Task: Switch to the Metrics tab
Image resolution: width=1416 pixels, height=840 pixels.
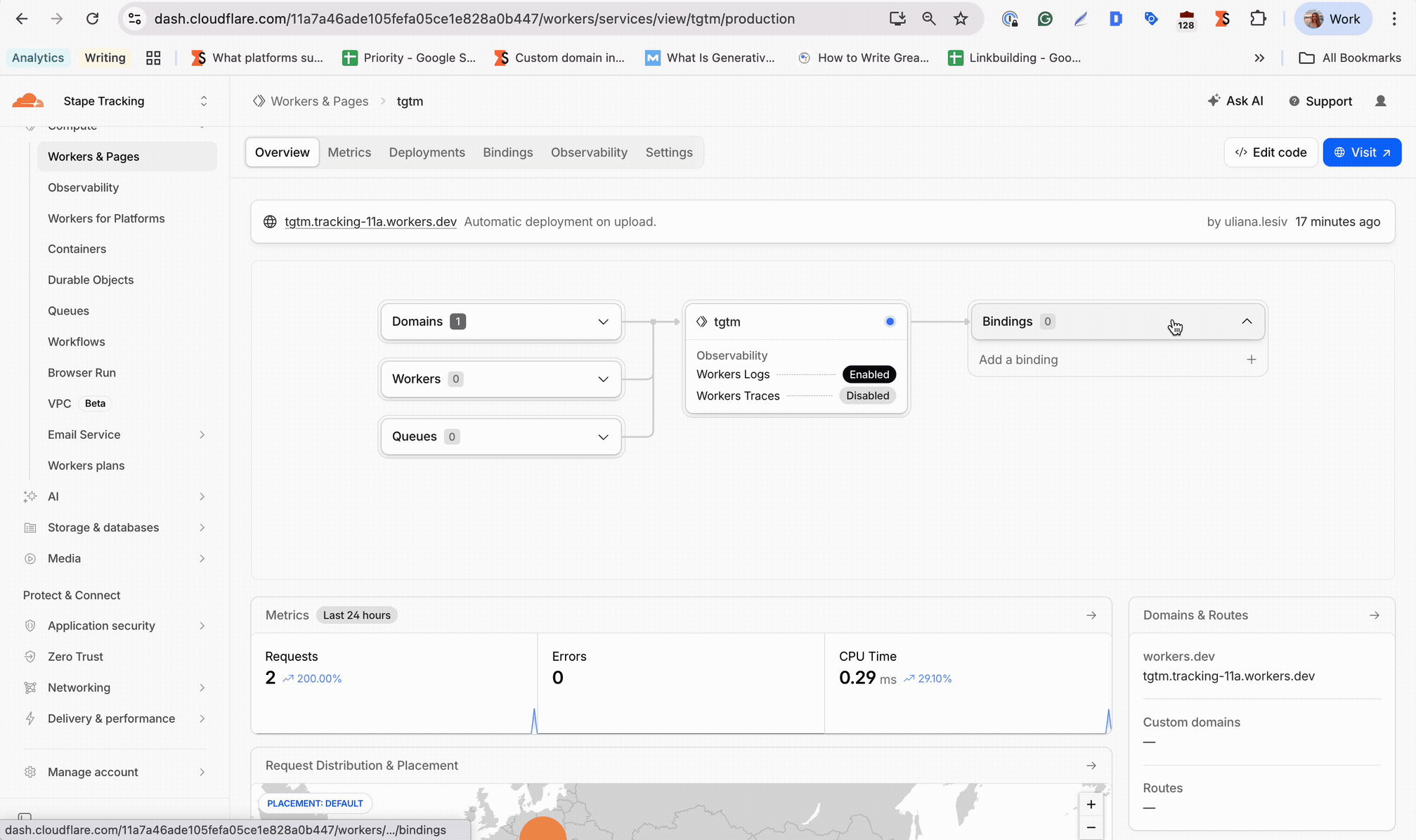Action: (x=349, y=152)
